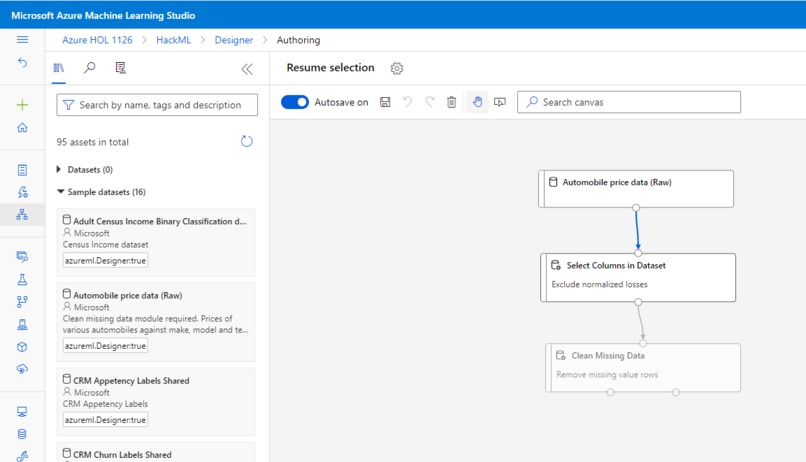Screen dimensions: 806x462
Task: Collapse the asset panel with double chevron
Action: coord(247,69)
